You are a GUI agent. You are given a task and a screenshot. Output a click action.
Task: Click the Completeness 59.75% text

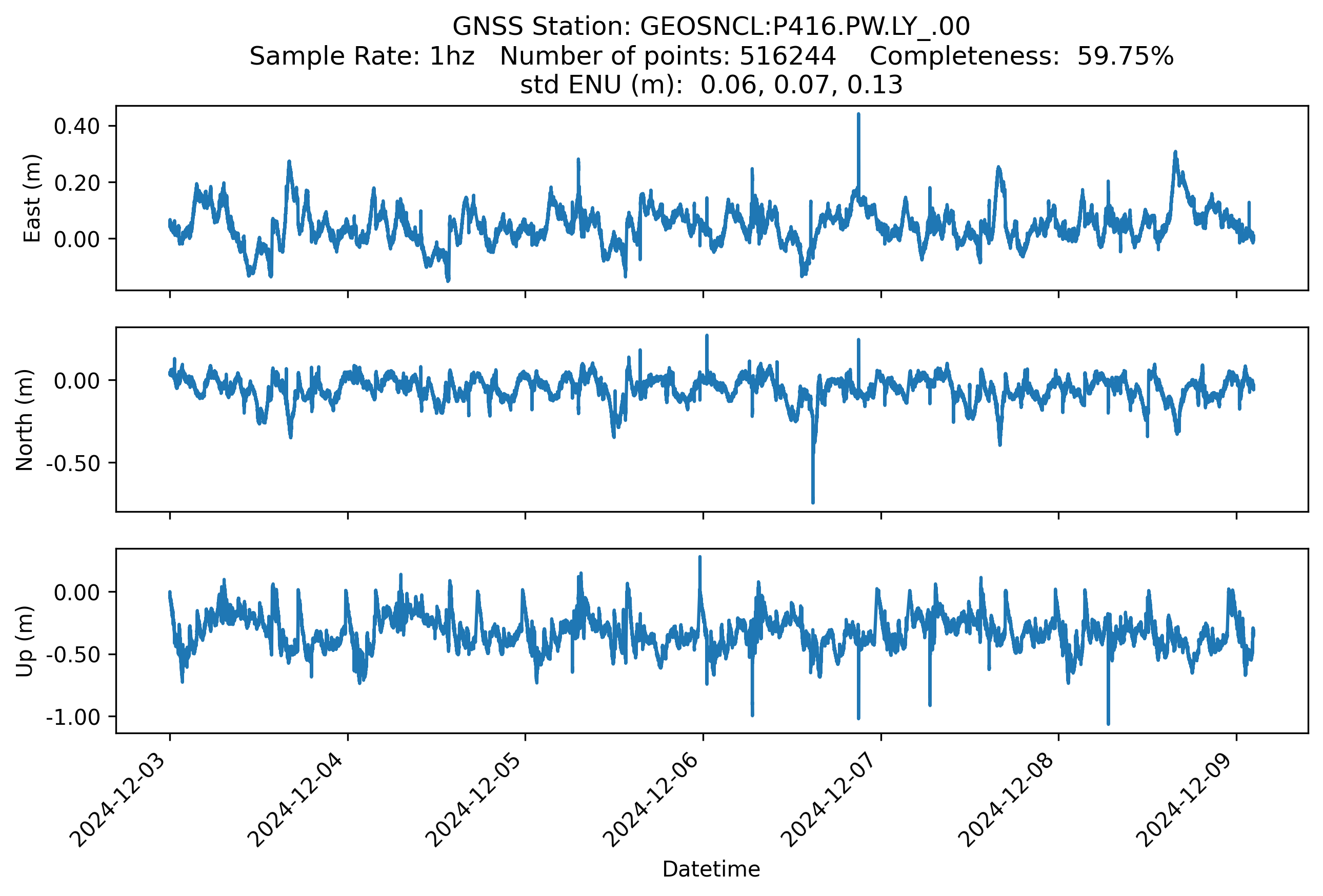[1021, 56]
